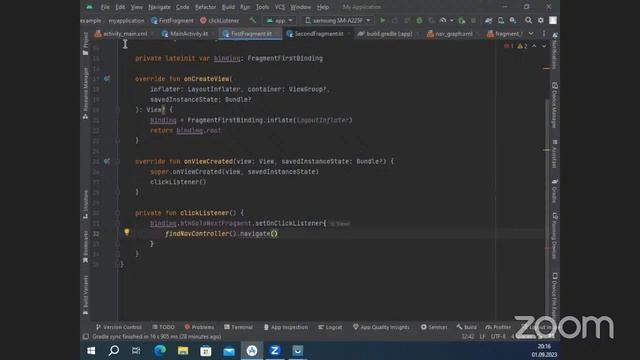The image size is (640, 360).
Task: Click the UTF-8 encoding indicator in status bar
Action: 498,337
